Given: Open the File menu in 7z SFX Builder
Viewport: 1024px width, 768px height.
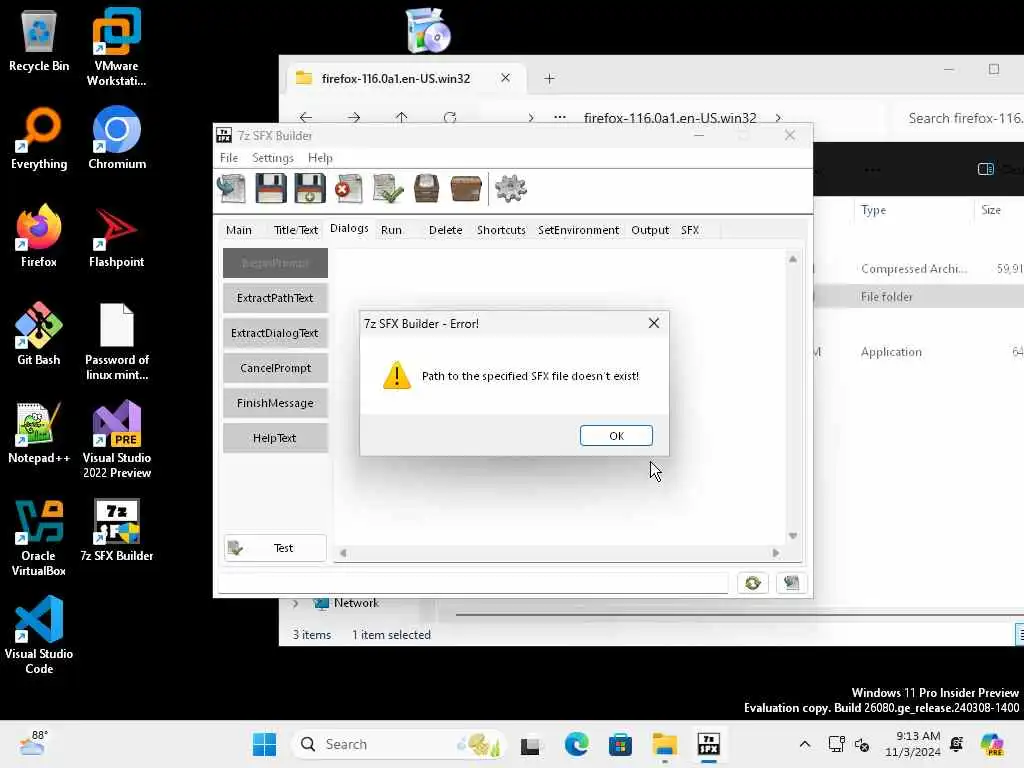Looking at the screenshot, I should 229,158.
